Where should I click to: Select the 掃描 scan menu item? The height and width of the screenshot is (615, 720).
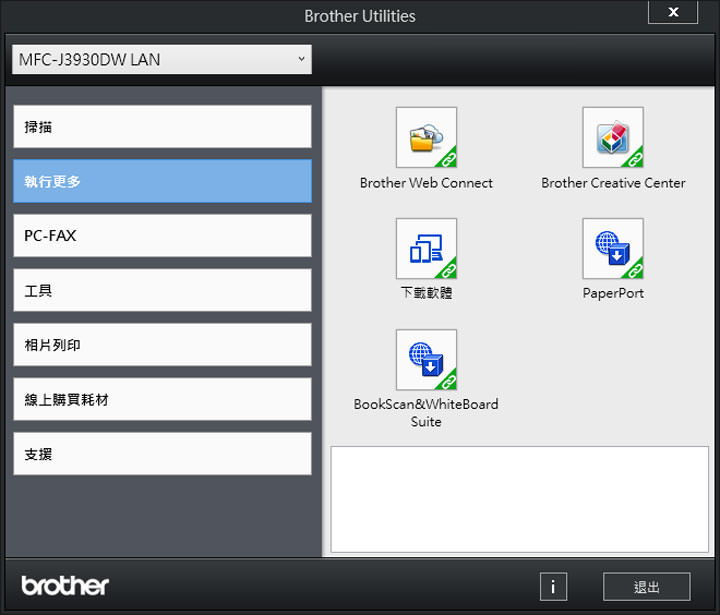pyautogui.click(x=163, y=127)
